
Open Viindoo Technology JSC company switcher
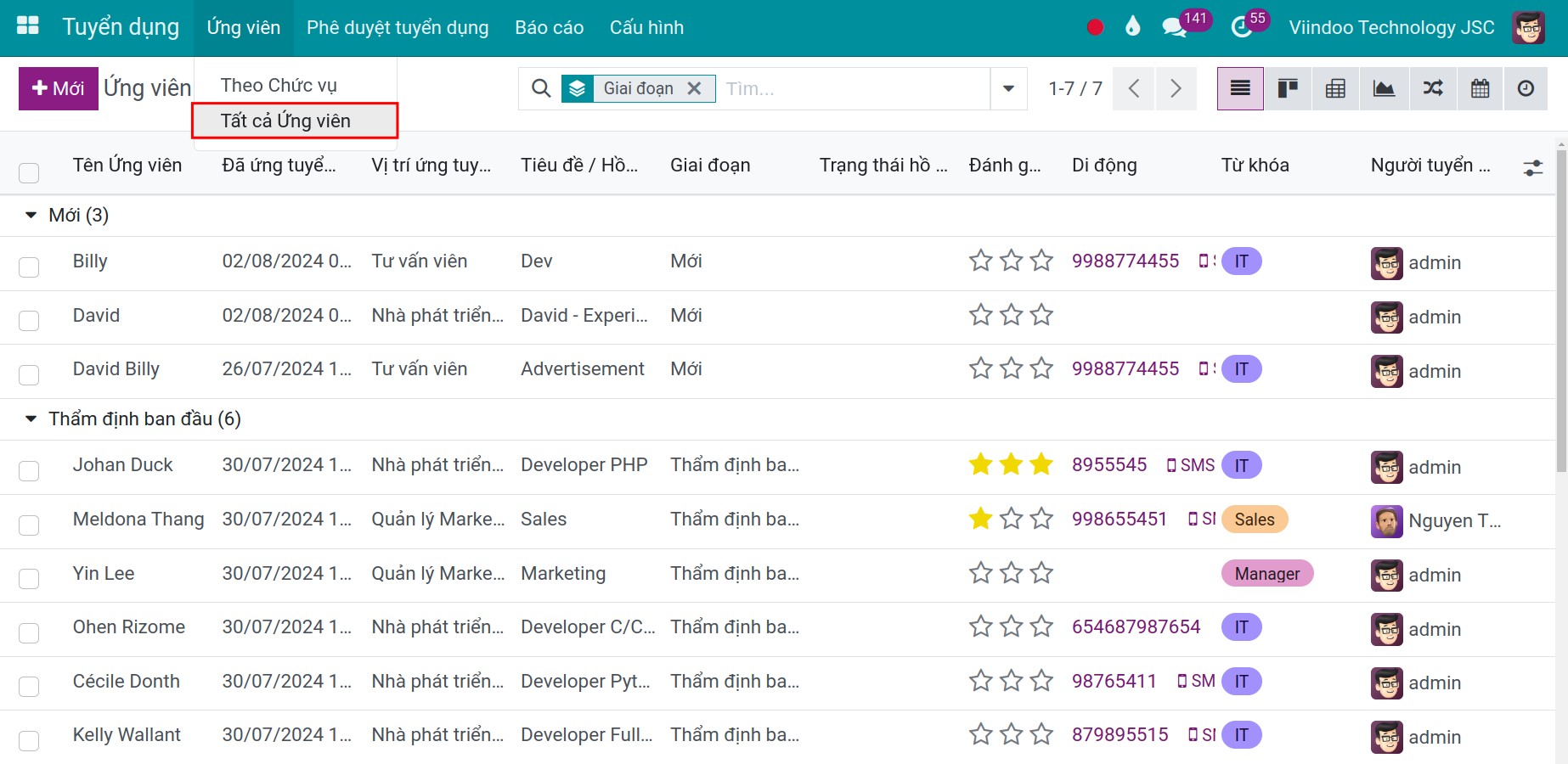click(1391, 27)
